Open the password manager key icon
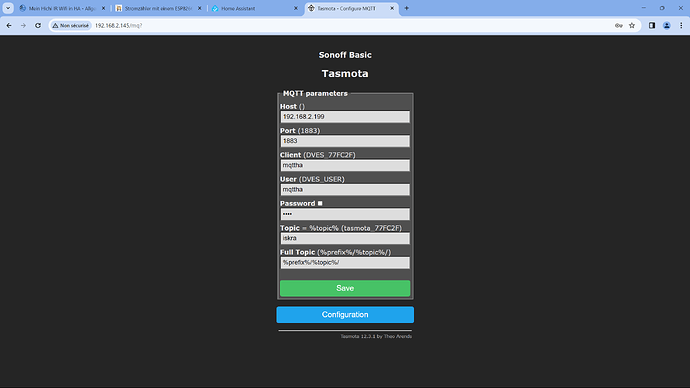The height and width of the screenshot is (388, 690). pyautogui.click(x=619, y=26)
